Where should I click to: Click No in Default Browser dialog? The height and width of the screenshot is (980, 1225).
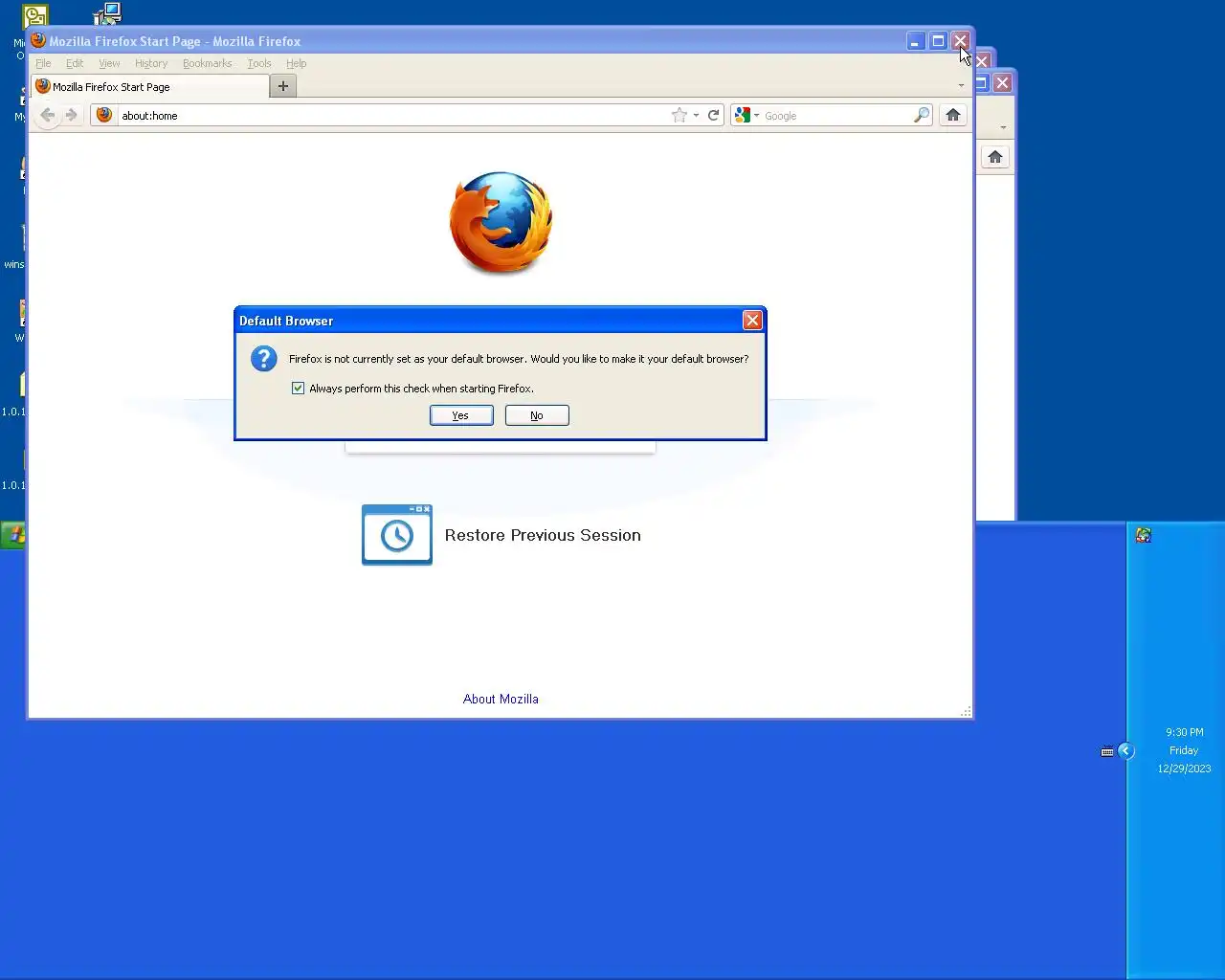(537, 415)
